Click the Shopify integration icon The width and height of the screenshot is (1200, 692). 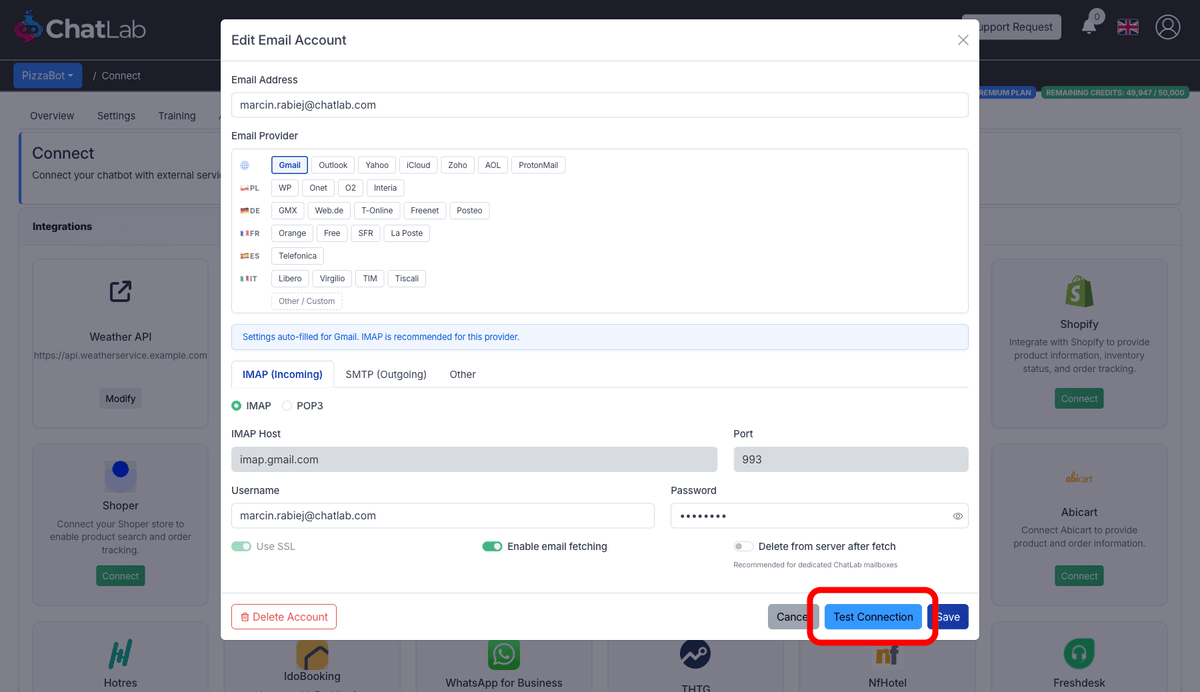[x=1079, y=291]
